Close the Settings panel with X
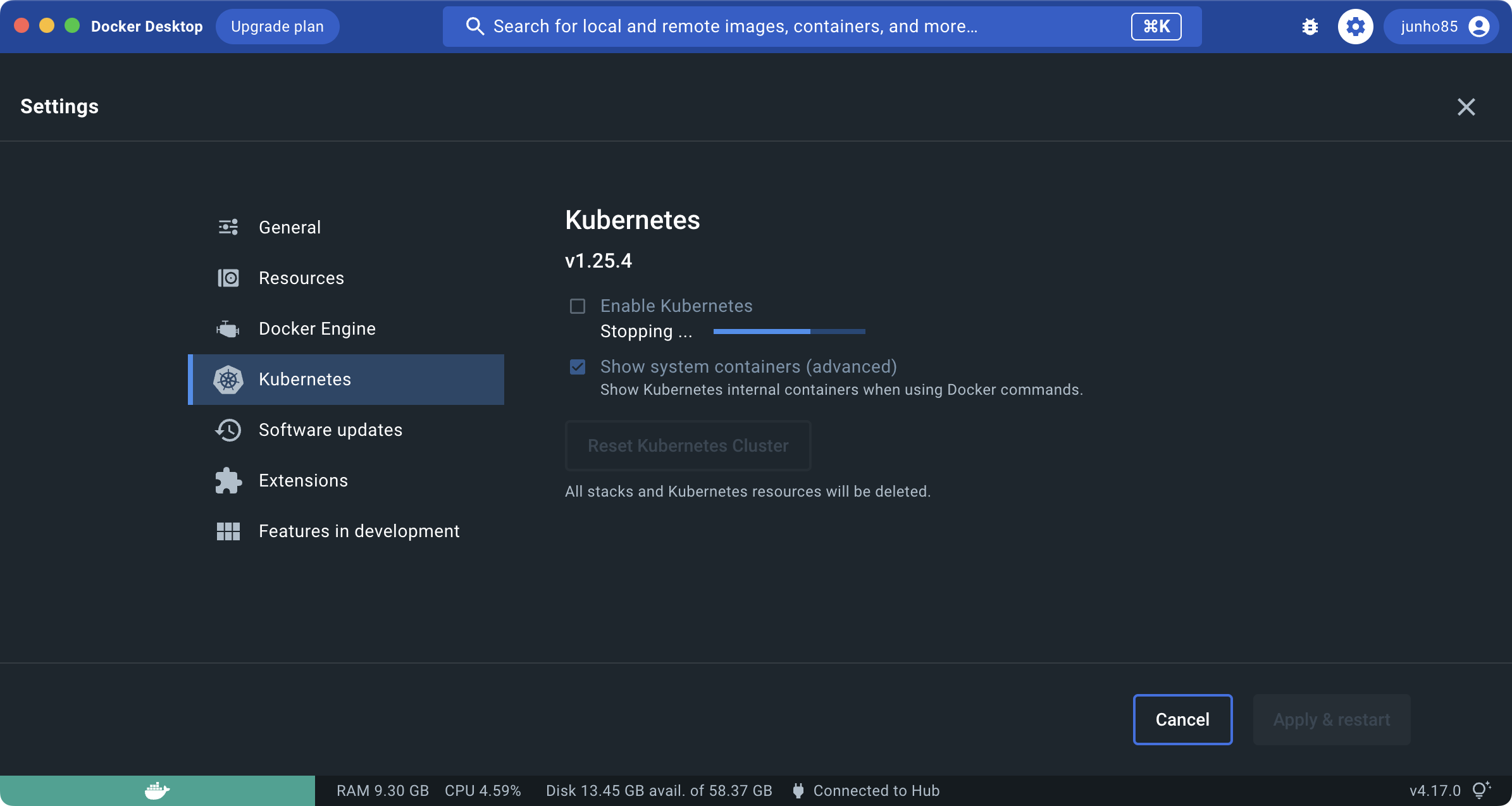This screenshot has width=1512, height=806. (1466, 107)
